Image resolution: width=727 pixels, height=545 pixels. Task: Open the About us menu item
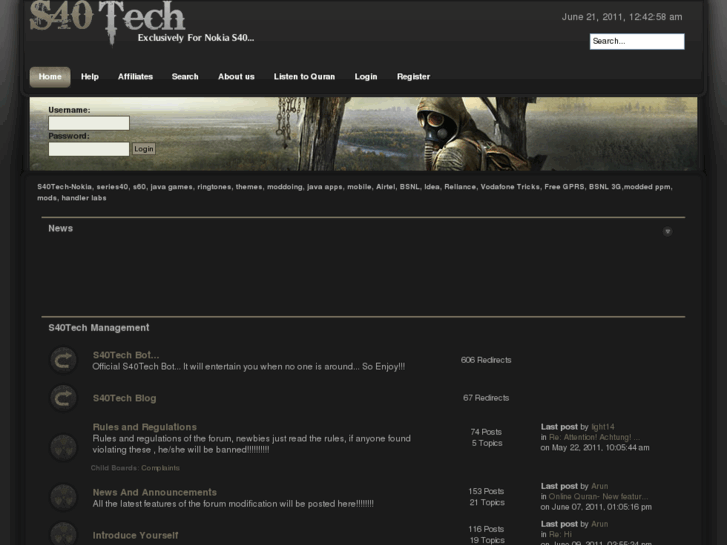236,77
